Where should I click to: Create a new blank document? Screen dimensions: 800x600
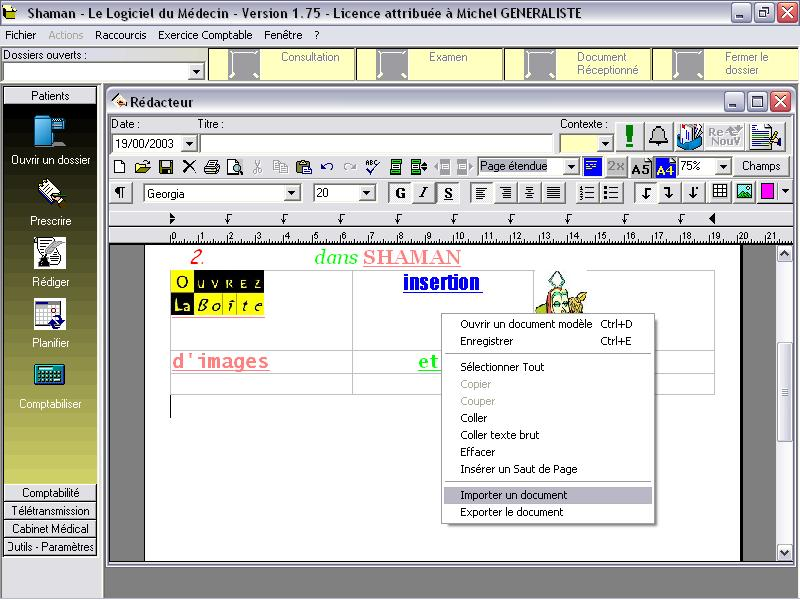[119, 167]
